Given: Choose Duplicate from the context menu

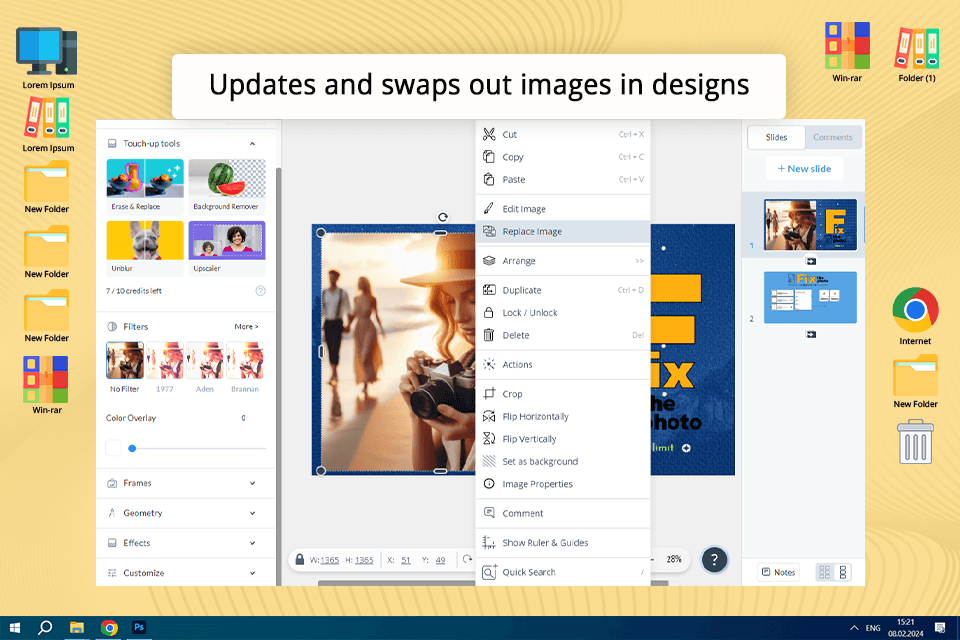Looking at the screenshot, I should [563, 290].
